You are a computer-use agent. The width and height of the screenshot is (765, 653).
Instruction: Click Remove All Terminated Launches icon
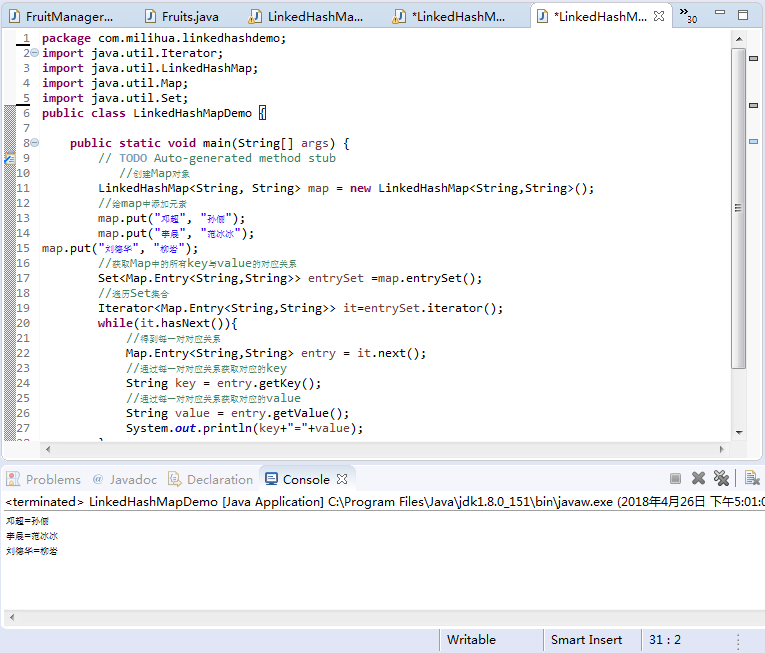721,478
